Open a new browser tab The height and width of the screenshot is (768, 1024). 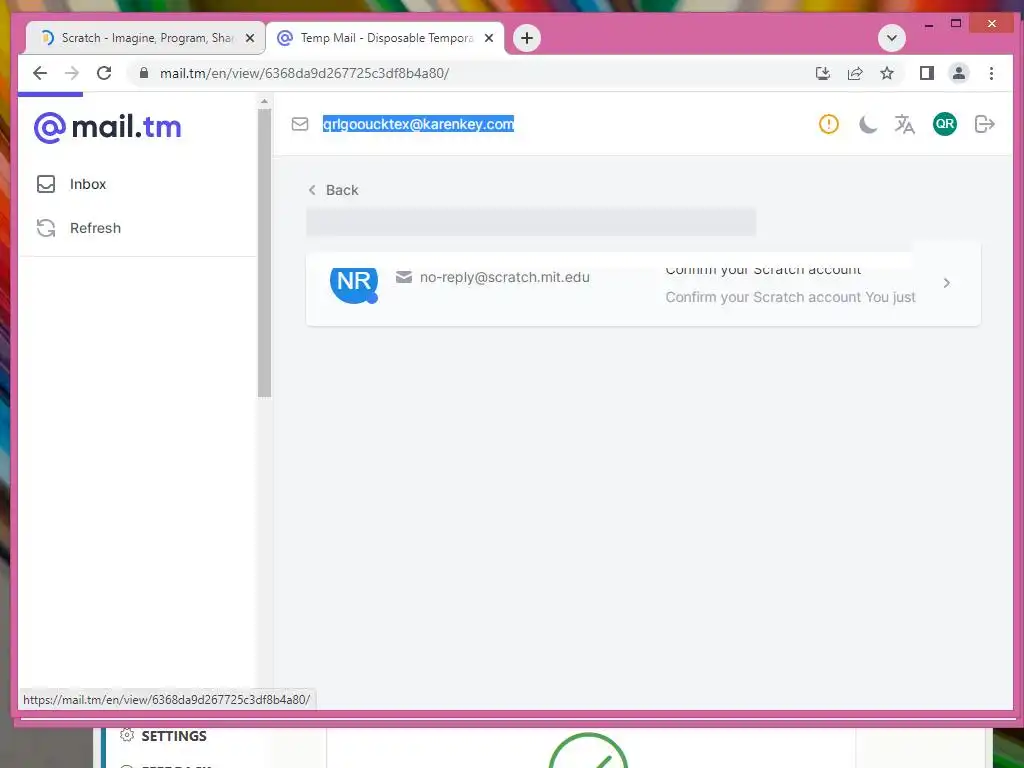pos(527,38)
